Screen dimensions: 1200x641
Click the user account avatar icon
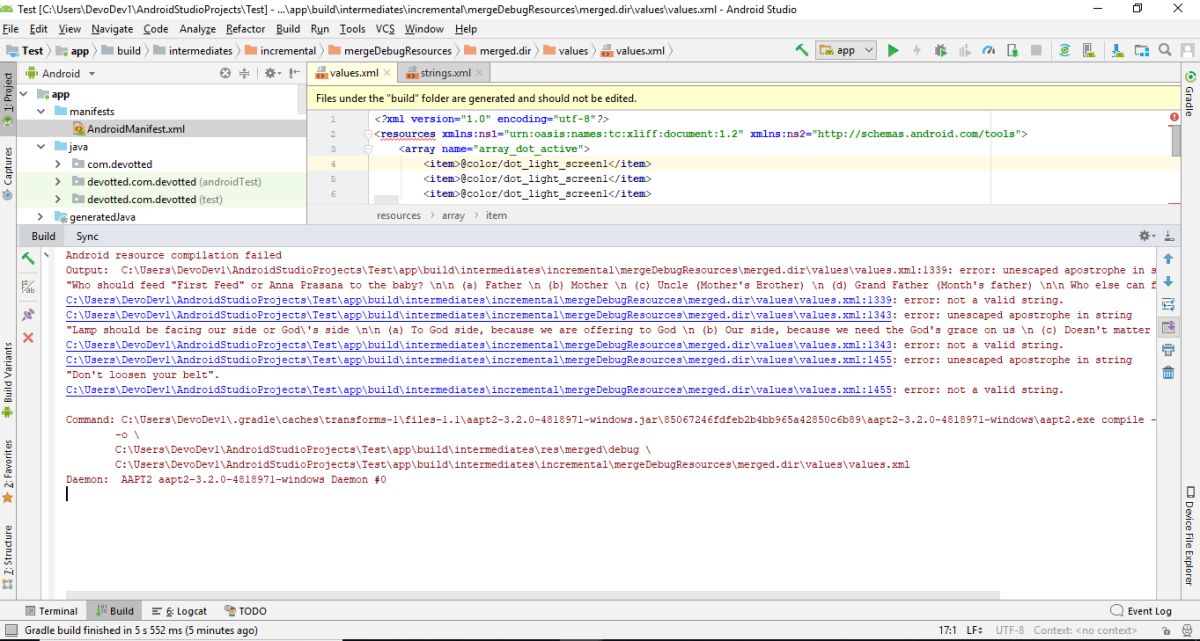[x=1188, y=50]
